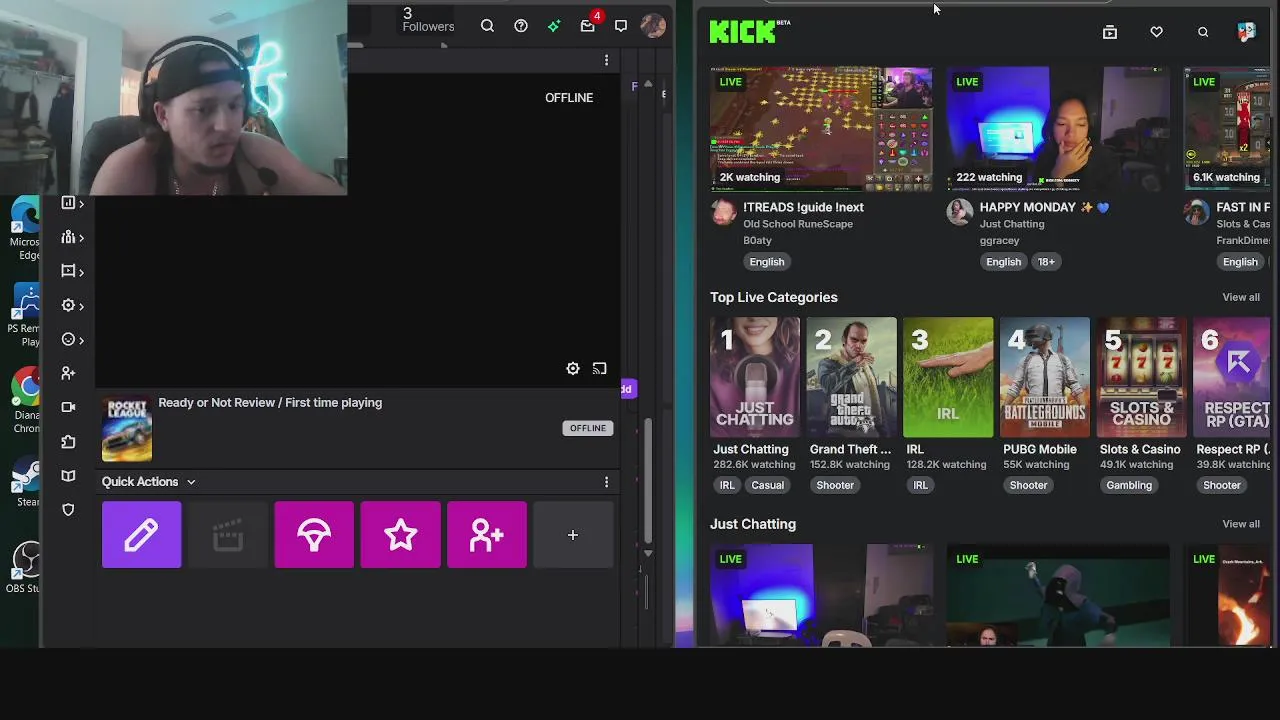Open Kick search magnifier icon

click(1203, 32)
